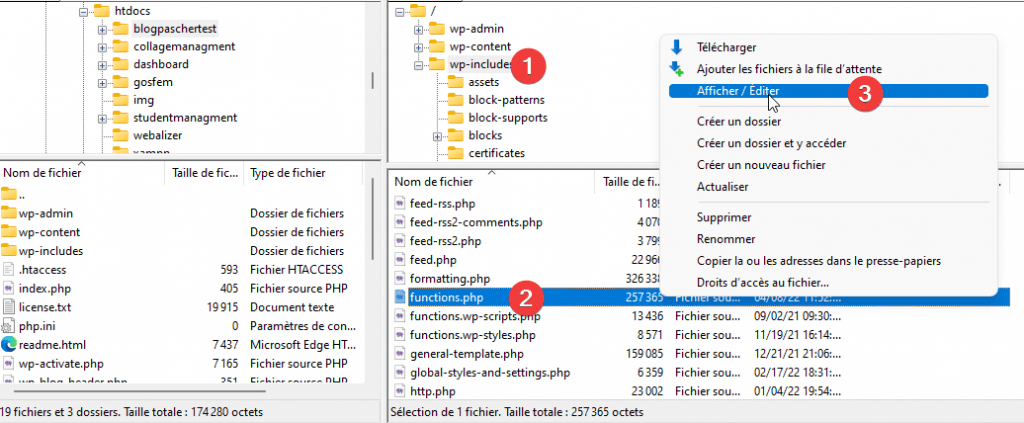
Task: Click the feed-rss.php file icon
Action: click(x=400, y=203)
